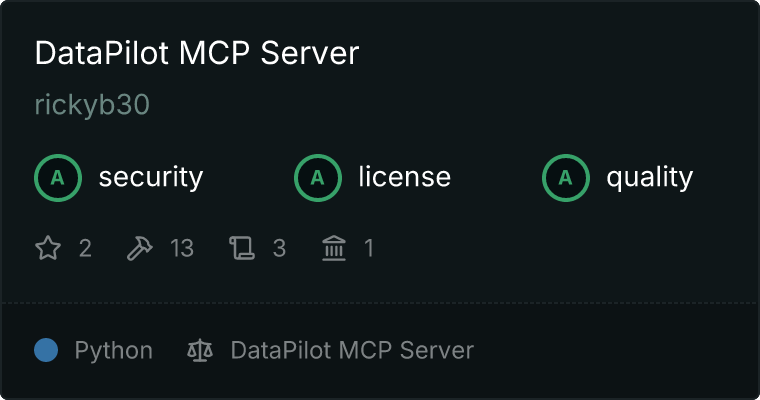Viewport: 760px width, 400px height.
Task: Open the DataPilot MCP Server title
Action: [197, 52]
